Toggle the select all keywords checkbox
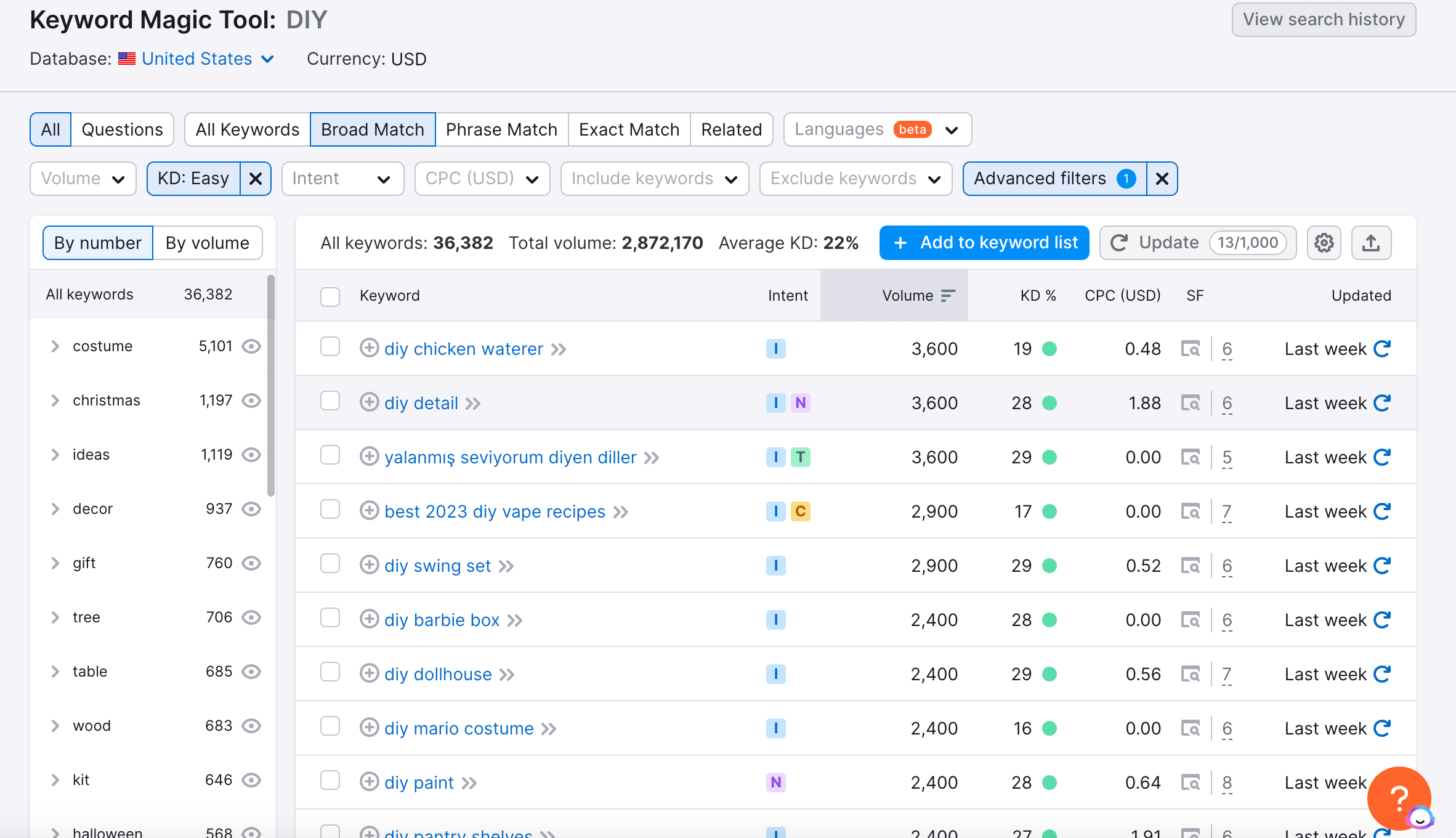Screen dimensions: 1456x838 (329, 296)
